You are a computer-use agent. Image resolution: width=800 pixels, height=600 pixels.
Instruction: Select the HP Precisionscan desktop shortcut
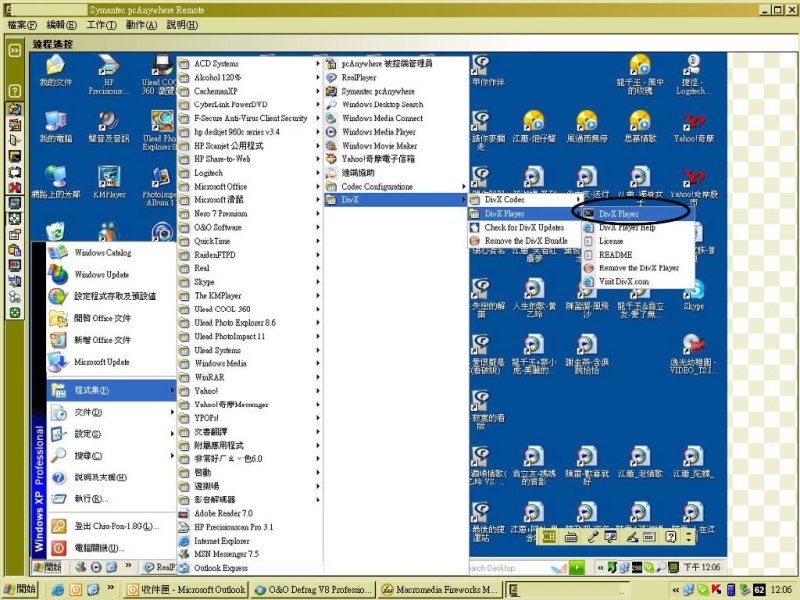click(x=109, y=74)
